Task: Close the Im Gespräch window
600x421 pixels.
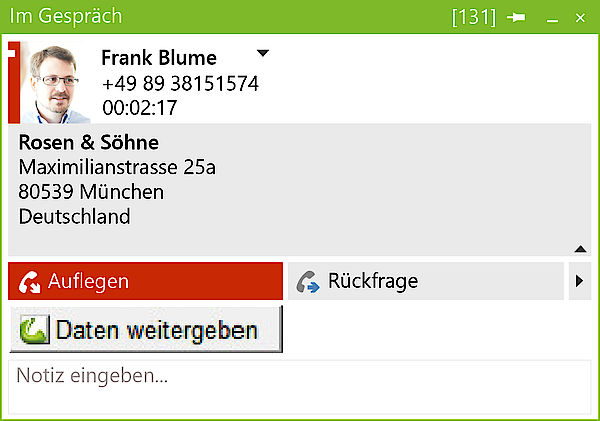Action: [580, 18]
